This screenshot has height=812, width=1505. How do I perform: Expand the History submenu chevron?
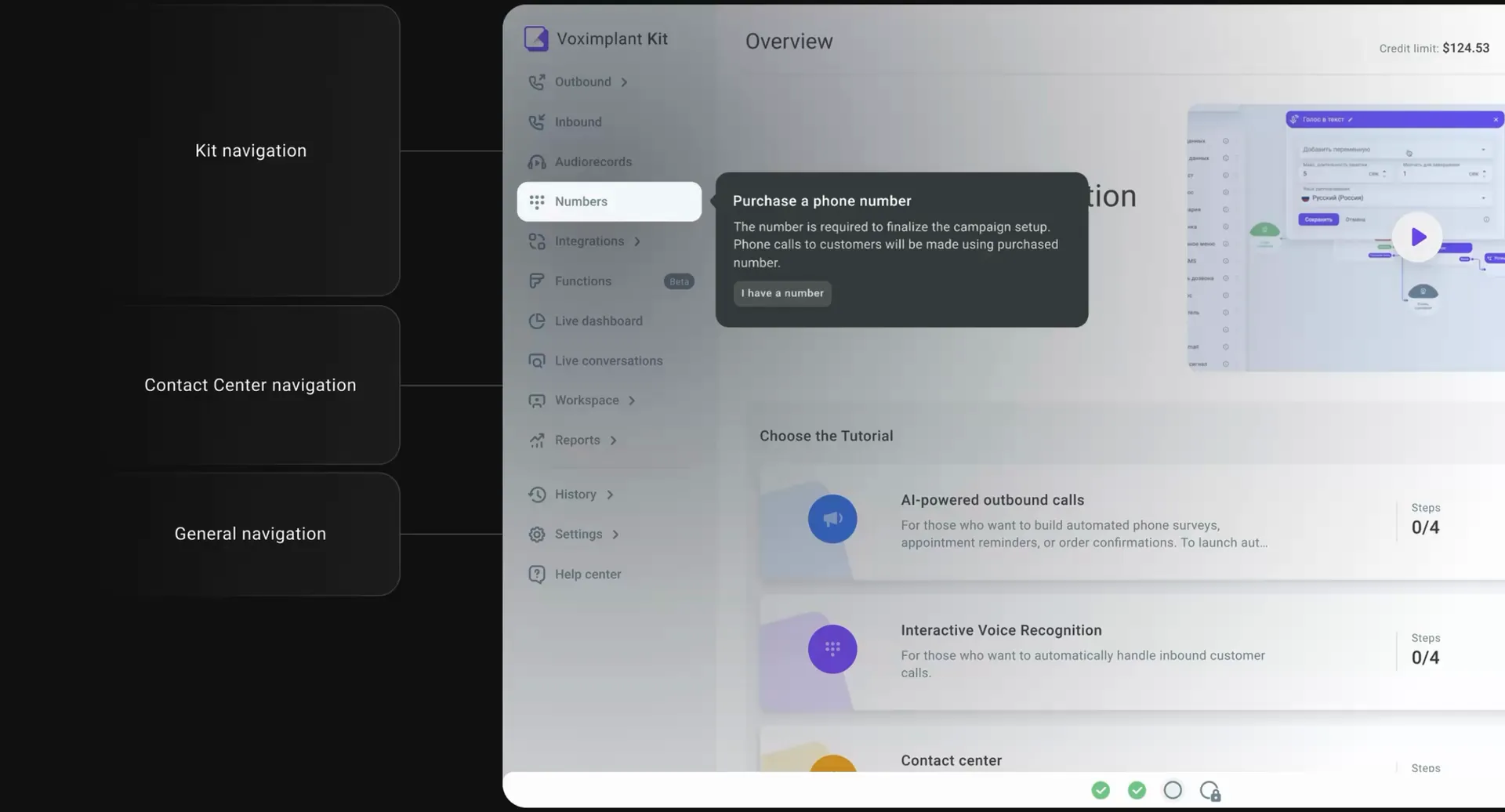(610, 495)
